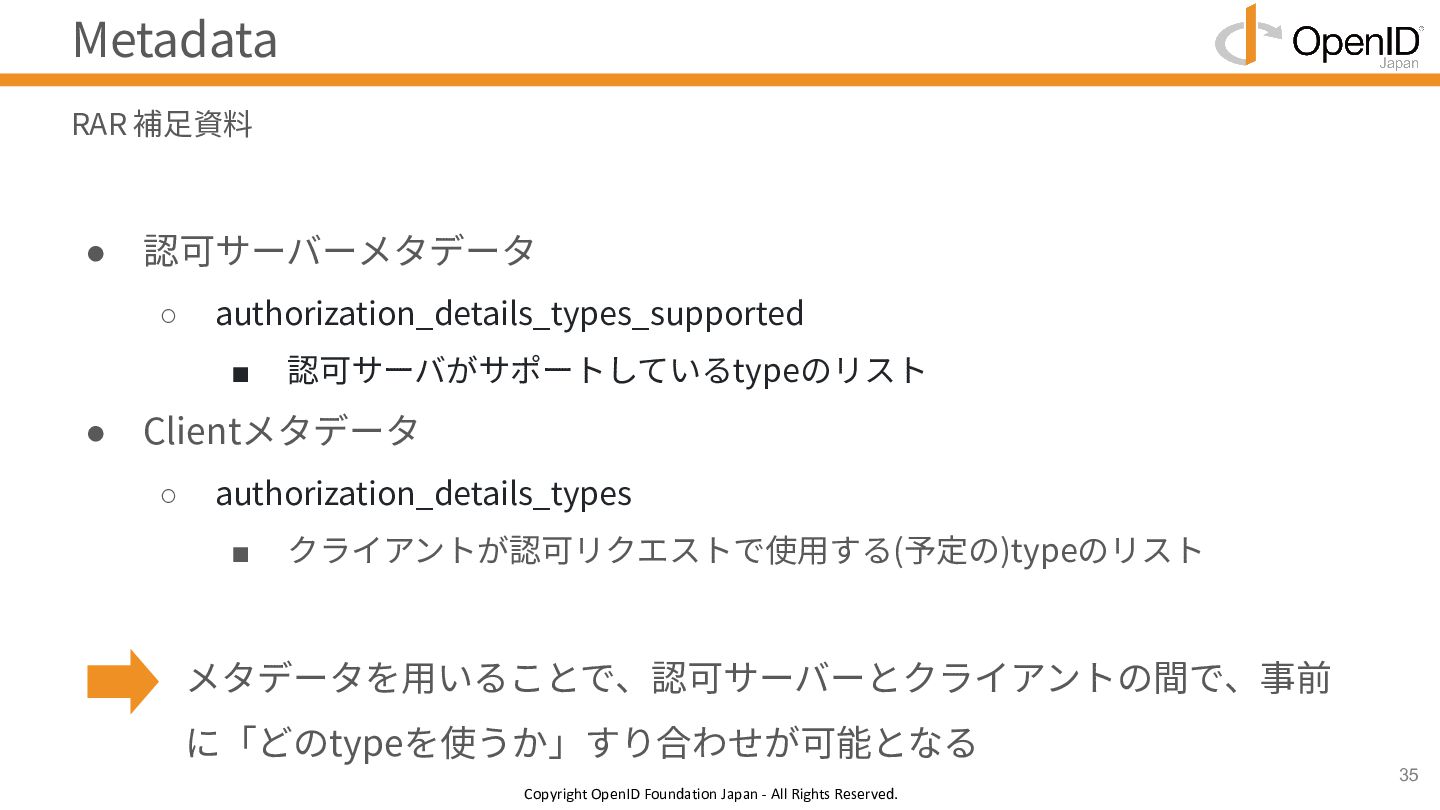Screen dimensions: 1440x810
Task: Click the orange horizontal header bar
Action: tap(720, 79)
